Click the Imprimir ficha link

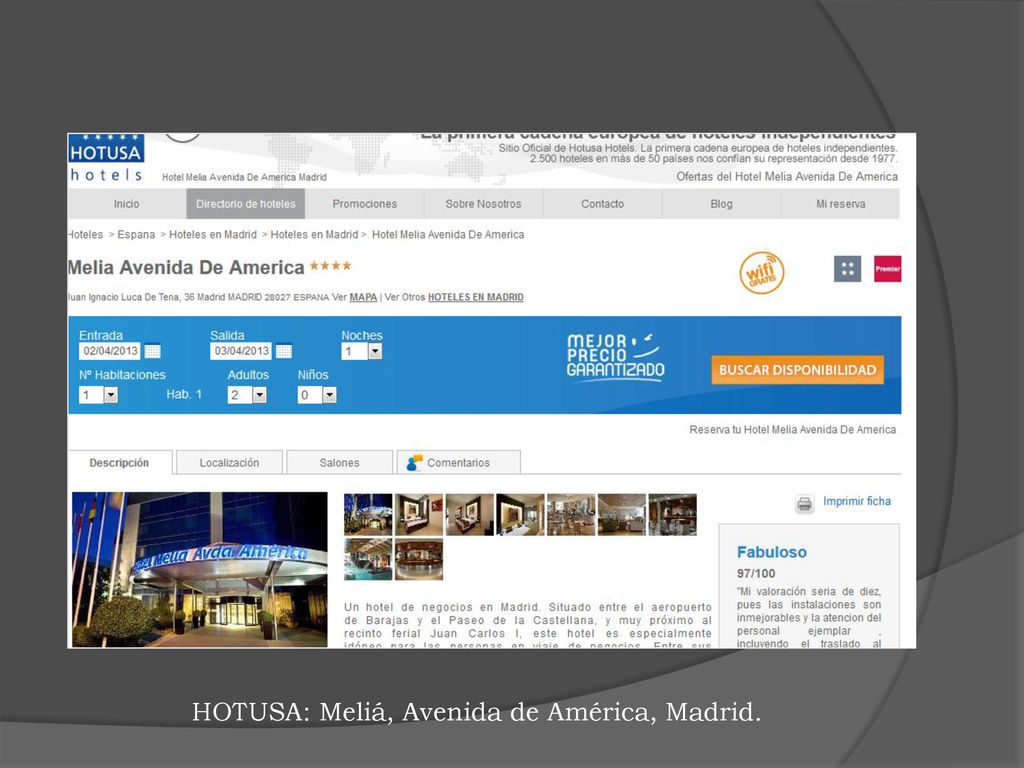coord(856,501)
